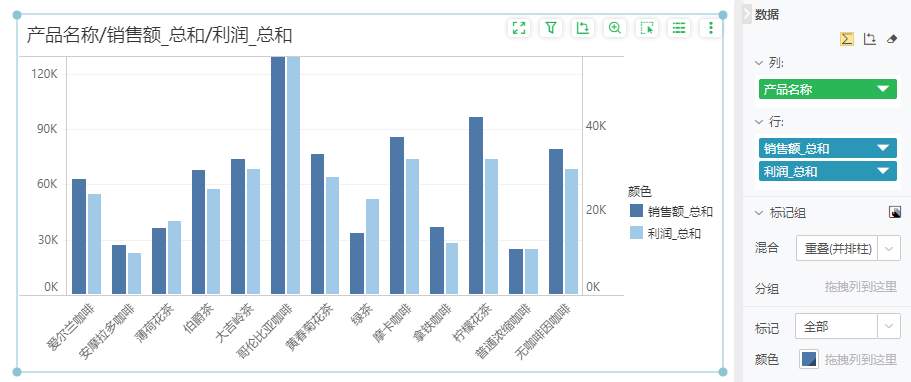Open 利润_总和 field dropdown
Viewport: 911px width, 382px height.
[883, 171]
